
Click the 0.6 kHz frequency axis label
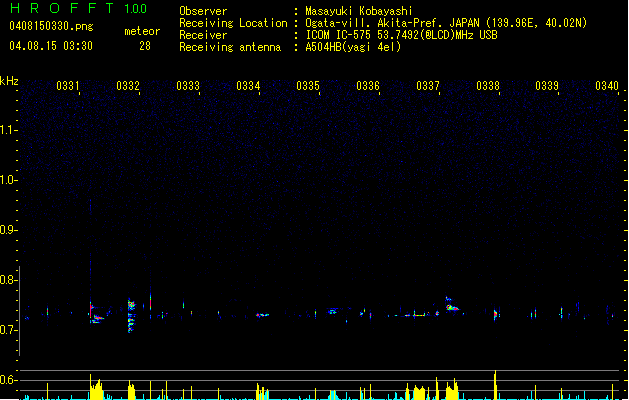coord(8,380)
